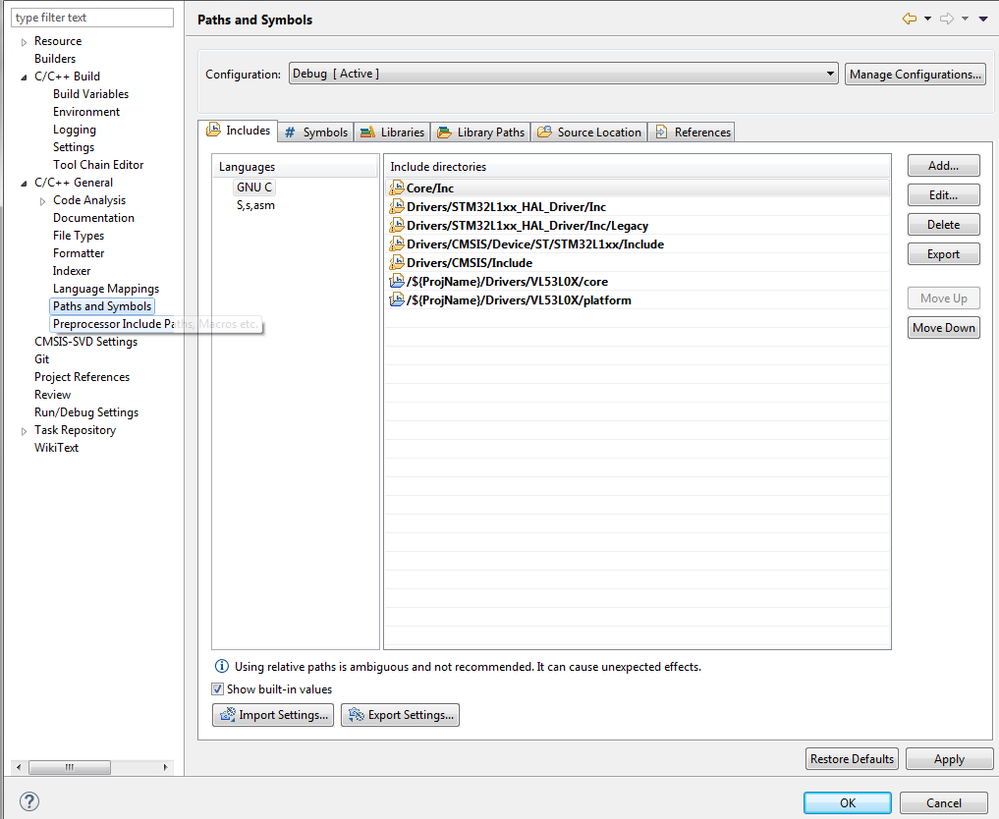Switch to the Library Paths tab
This screenshot has width=999, height=819.
[x=481, y=132]
